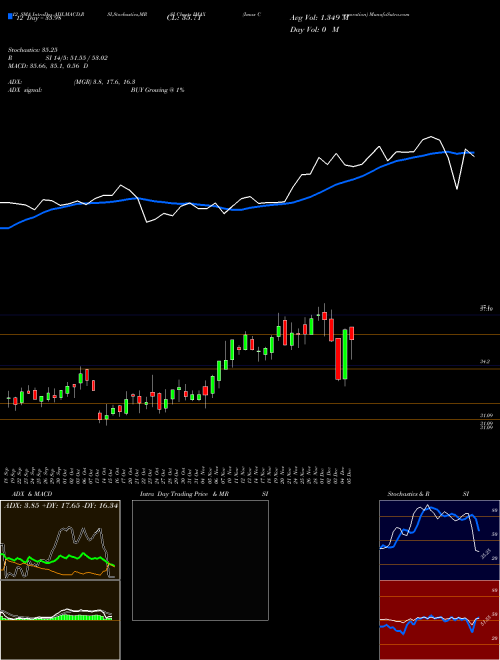Click the 'BUY Growing @ 1%' ADX signal text

(157, 90)
